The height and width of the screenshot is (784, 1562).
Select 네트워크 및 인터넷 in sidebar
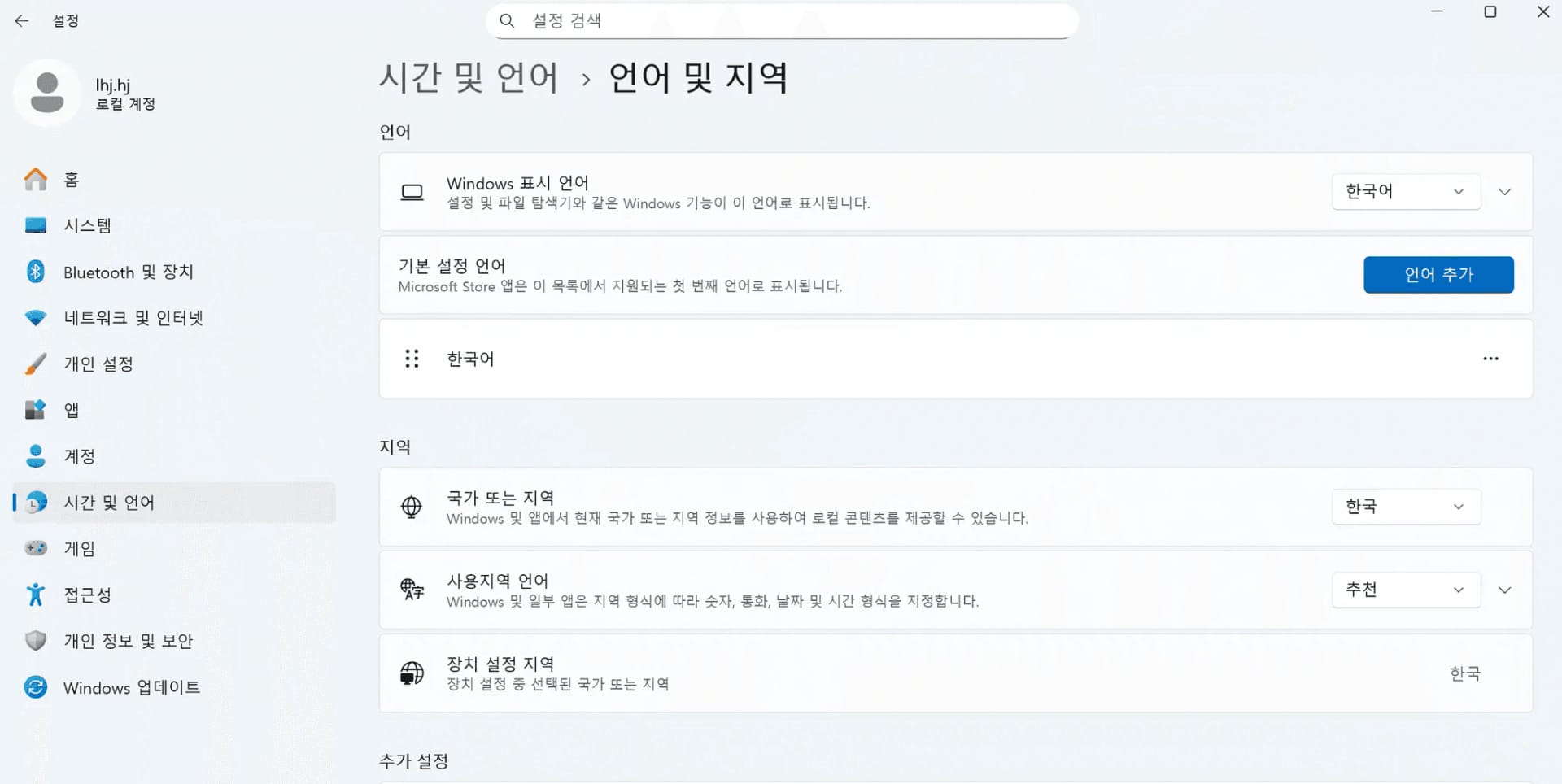[x=135, y=317]
